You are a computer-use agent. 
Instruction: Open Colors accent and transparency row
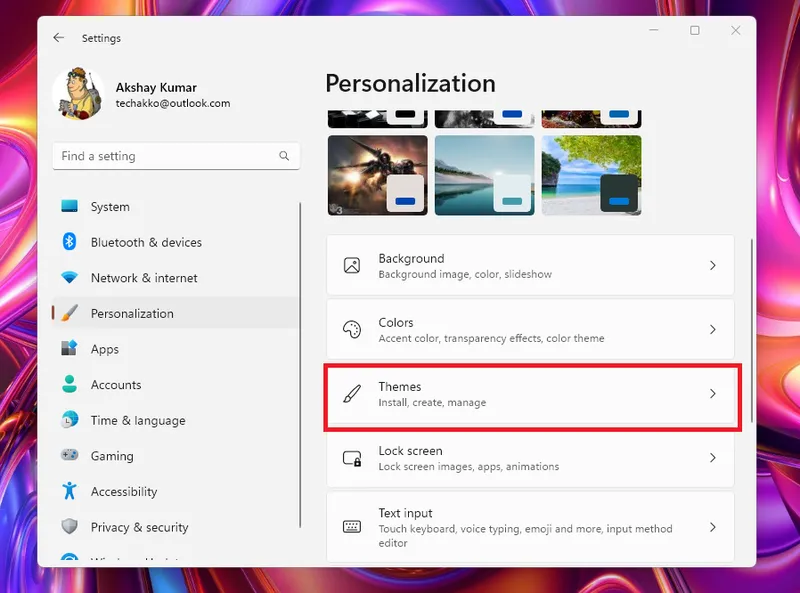tap(530, 330)
